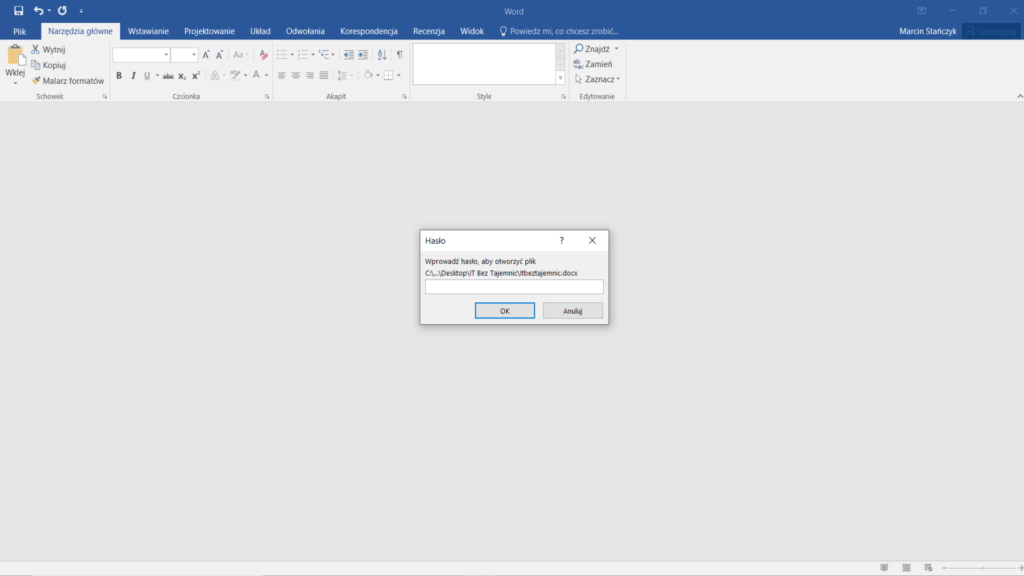
Task: Click the Wklej paste clipboard icon
Action: coord(15,56)
